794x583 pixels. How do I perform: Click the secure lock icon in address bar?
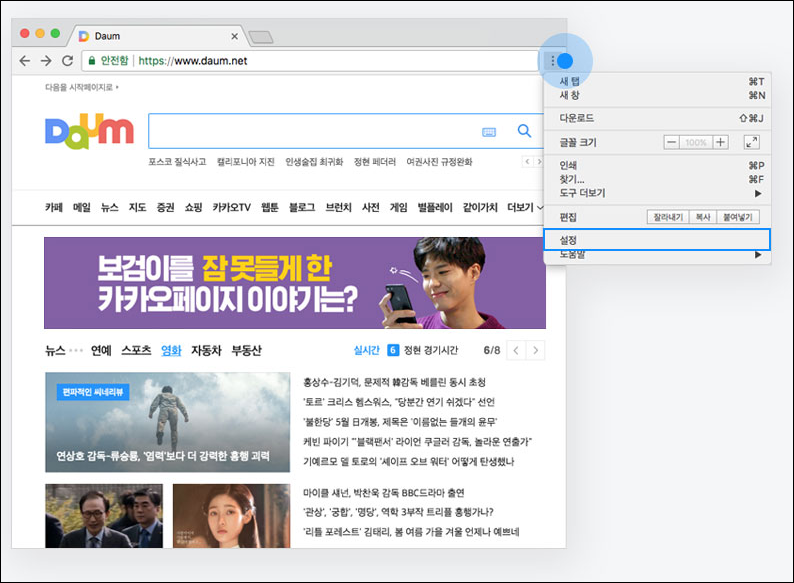pos(92,61)
